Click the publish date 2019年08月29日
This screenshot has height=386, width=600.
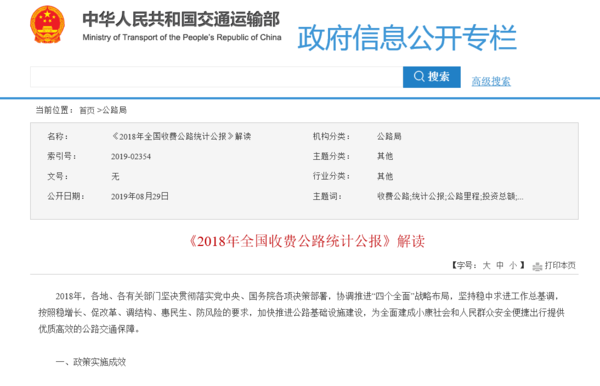pos(140,196)
